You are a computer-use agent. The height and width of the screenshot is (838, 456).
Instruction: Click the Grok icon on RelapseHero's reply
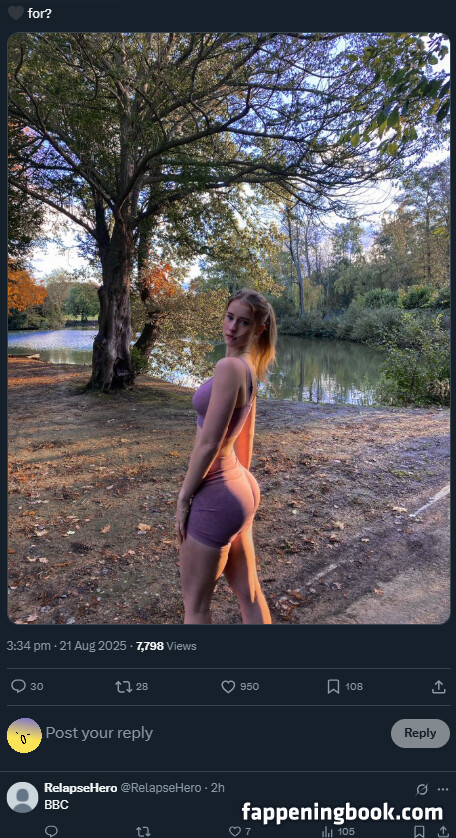pos(422,789)
